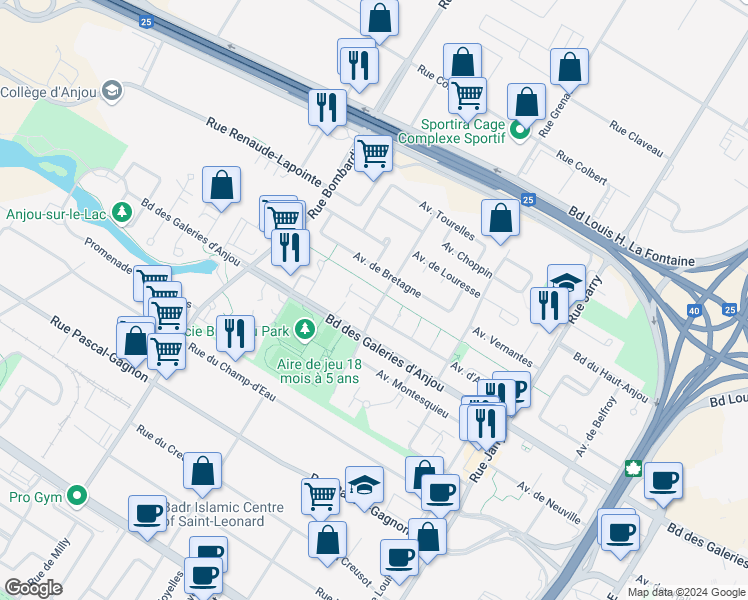Select the Av. de Louresse street label
748x600 pixels.
click(x=447, y=274)
